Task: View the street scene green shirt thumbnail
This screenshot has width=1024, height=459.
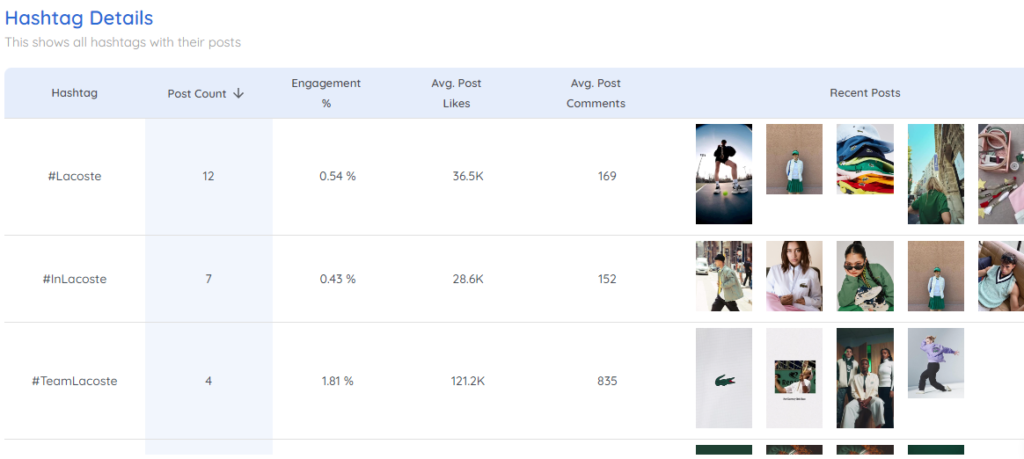Action: tap(935, 174)
